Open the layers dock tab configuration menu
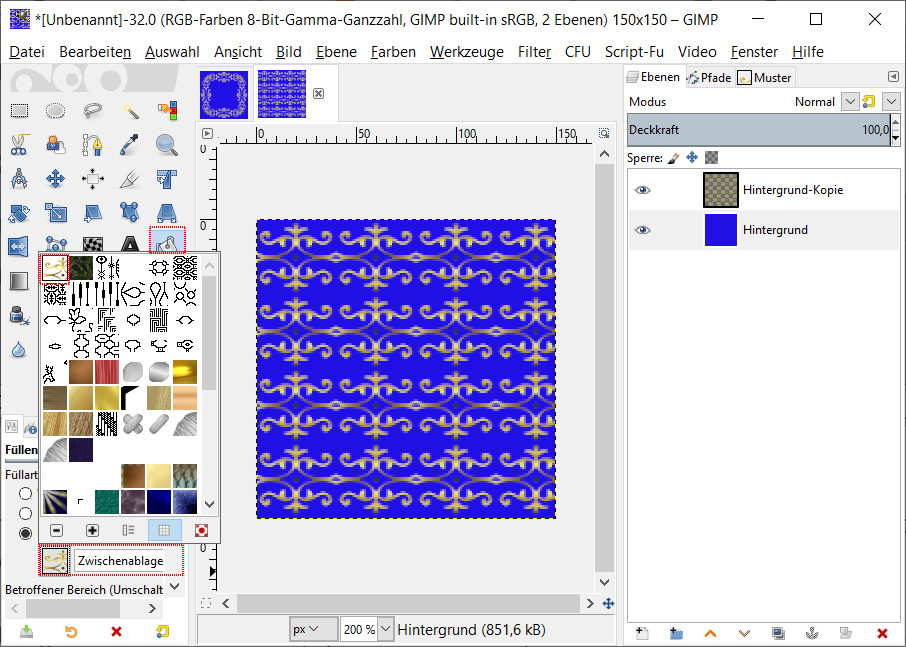This screenshot has height=647, width=906. click(x=893, y=76)
